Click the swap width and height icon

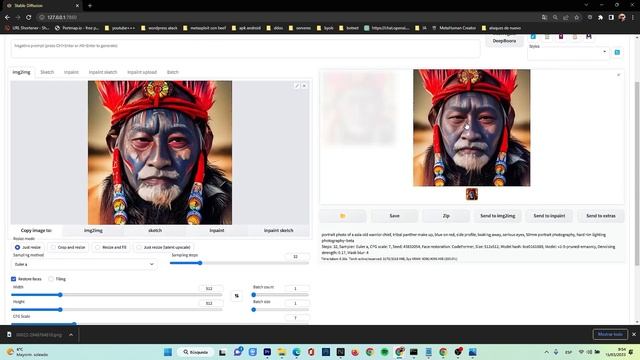pyautogui.click(x=236, y=296)
